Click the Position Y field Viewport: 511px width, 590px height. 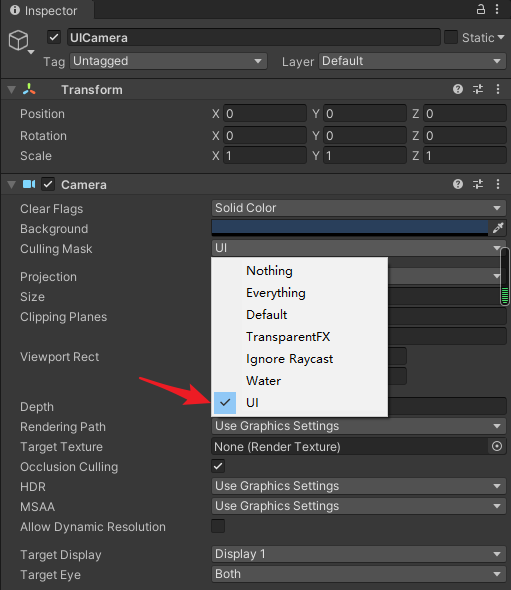point(365,113)
